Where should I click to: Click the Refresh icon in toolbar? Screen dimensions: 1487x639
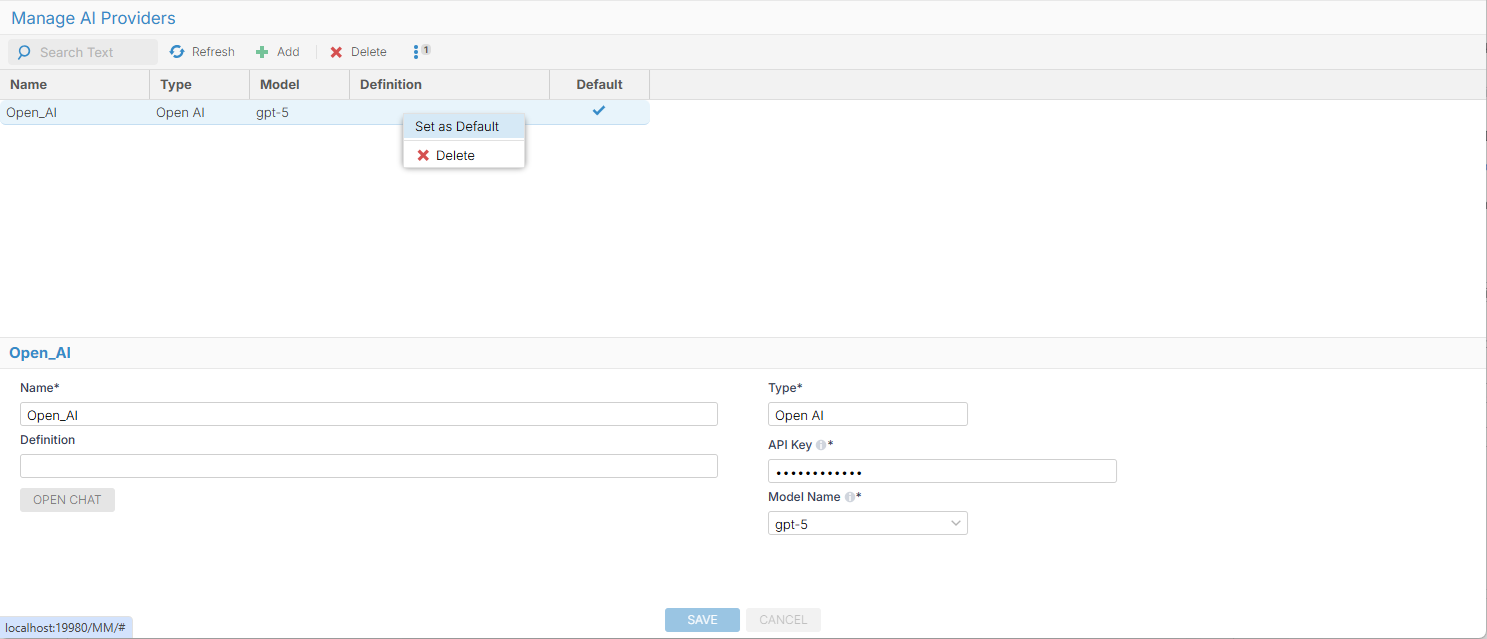177,52
